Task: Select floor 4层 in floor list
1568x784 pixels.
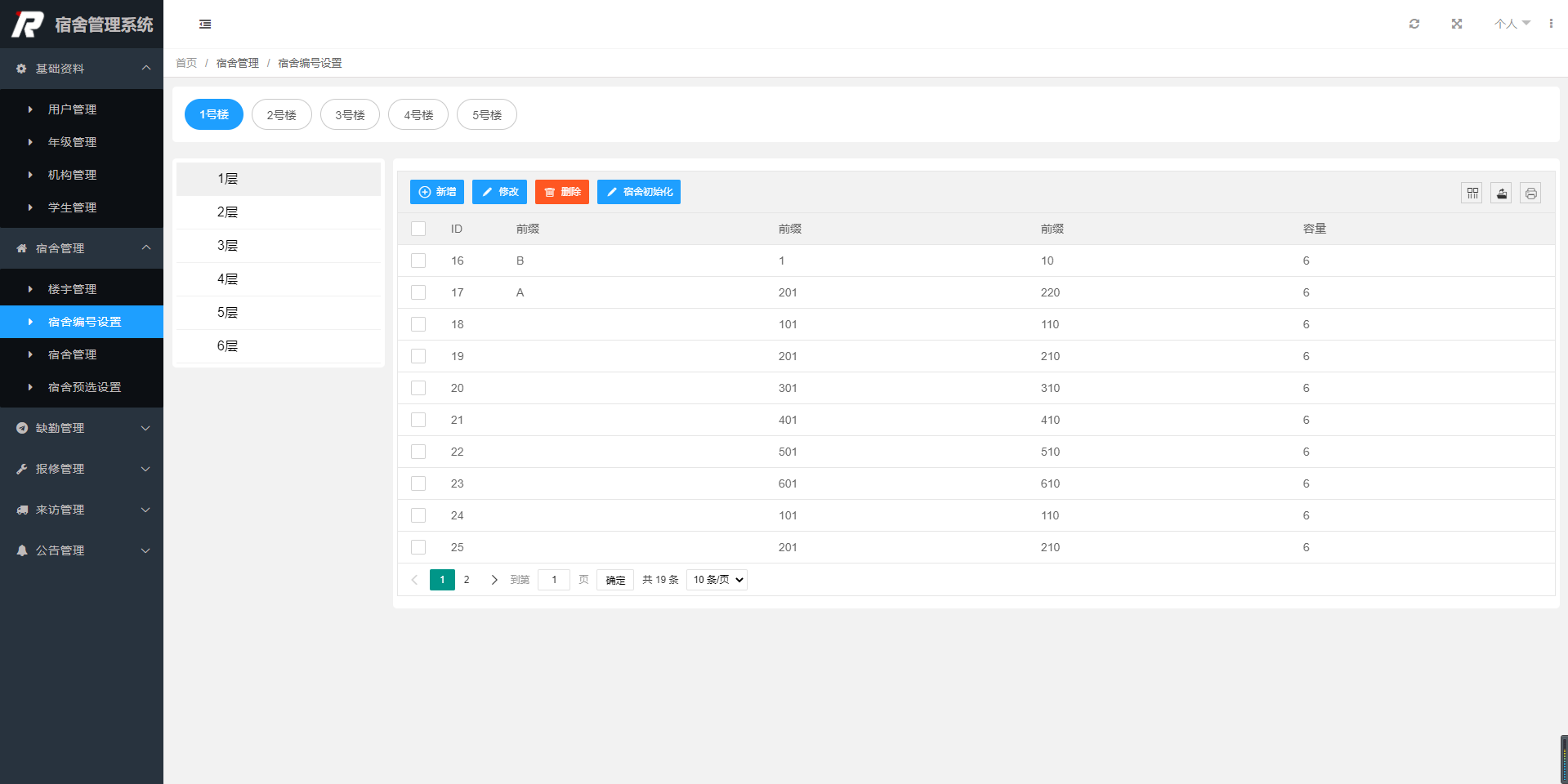Action: pos(279,279)
